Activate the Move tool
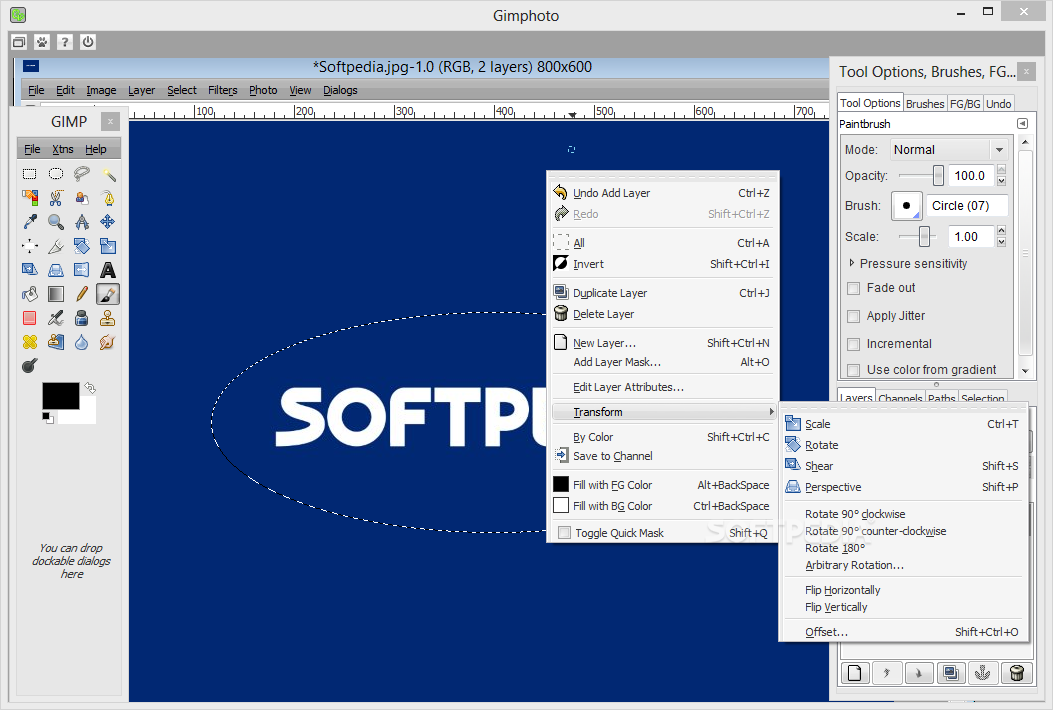Viewport: 1053px width, 710px height. [x=108, y=222]
